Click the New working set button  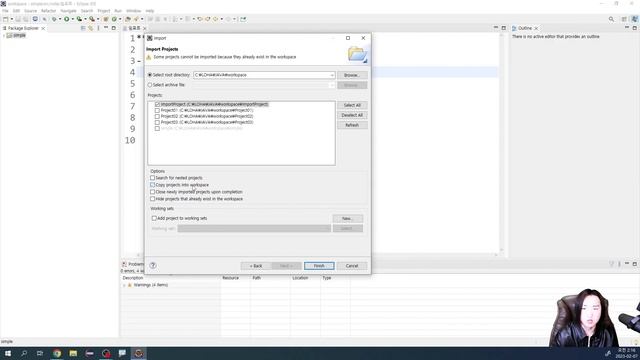(347, 219)
